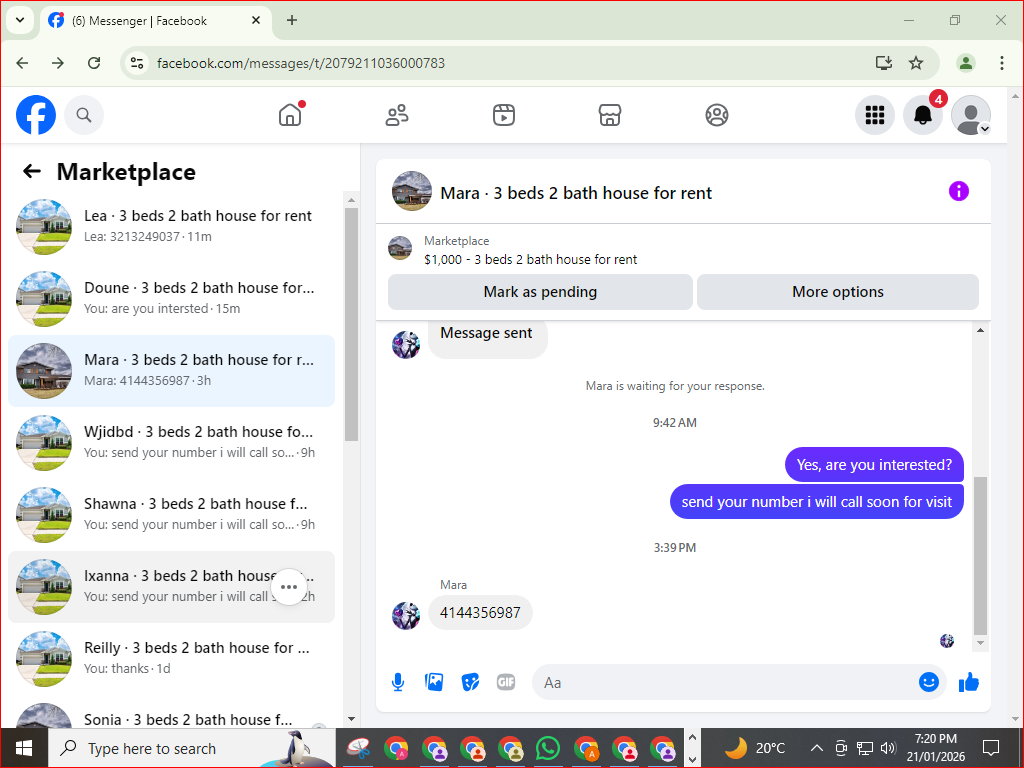Click the bubble 'send your number i will call soon for visit'
The width and height of the screenshot is (1024, 768).
(816, 502)
